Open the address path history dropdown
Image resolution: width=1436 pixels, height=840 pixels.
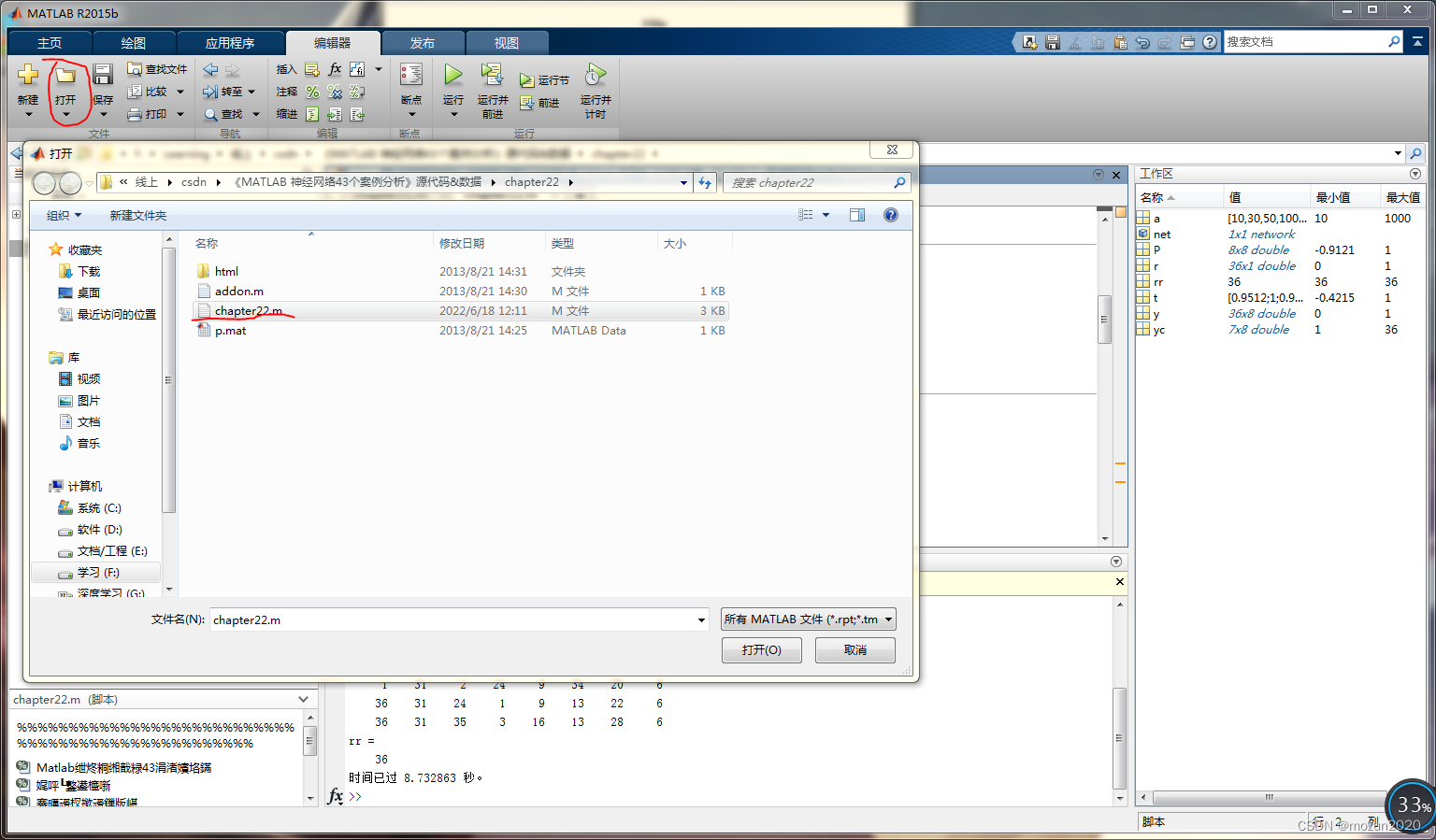(683, 182)
